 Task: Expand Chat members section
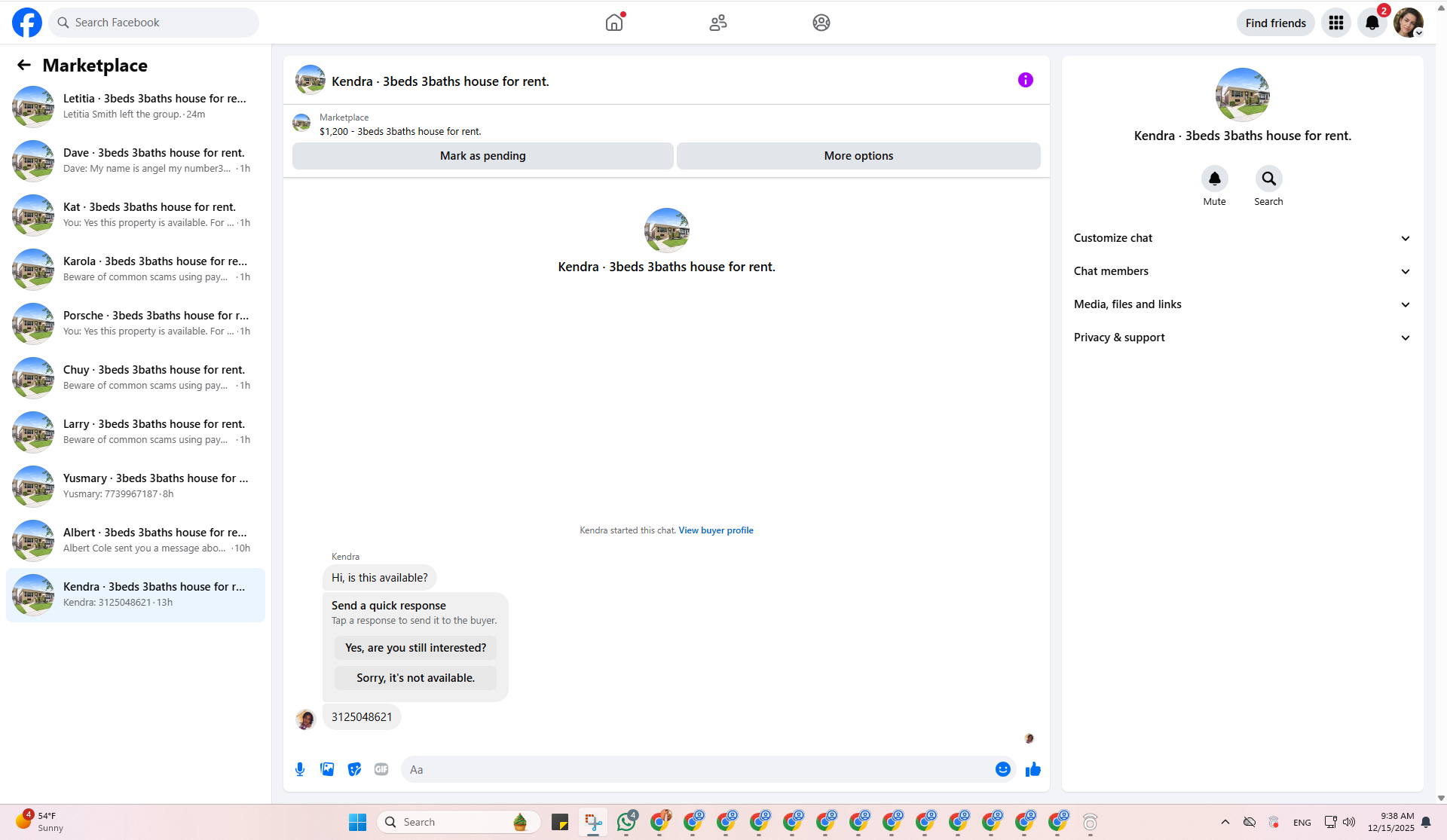[1242, 271]
